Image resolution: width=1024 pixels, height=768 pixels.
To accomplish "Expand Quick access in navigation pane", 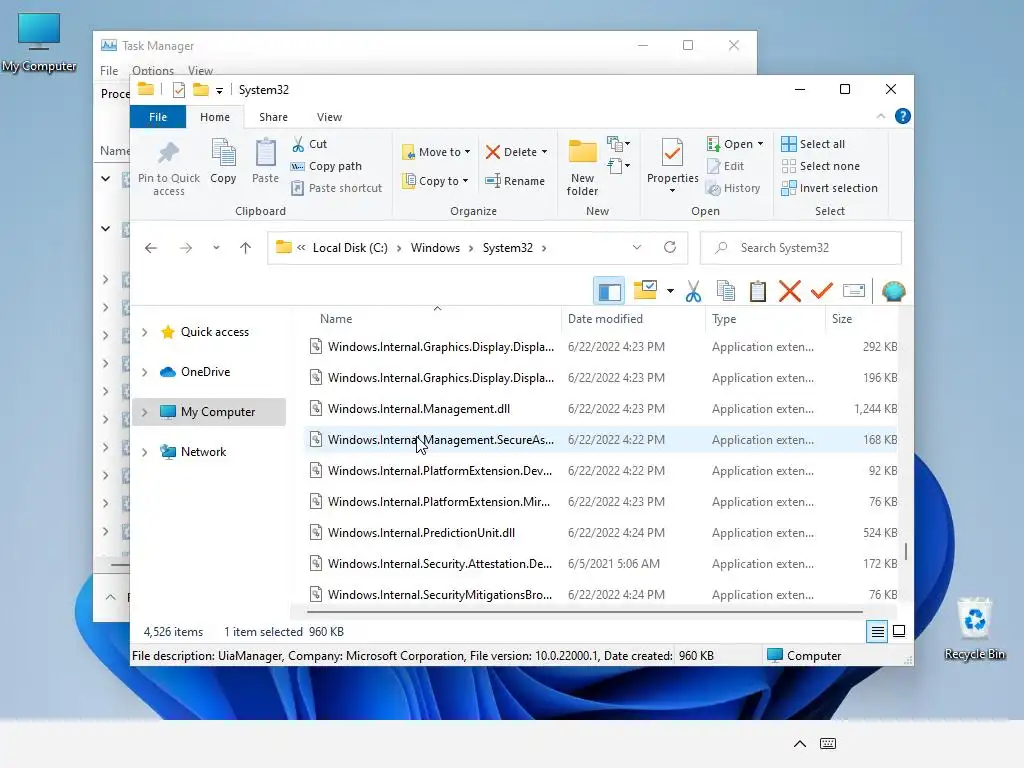I will (145, 332).
